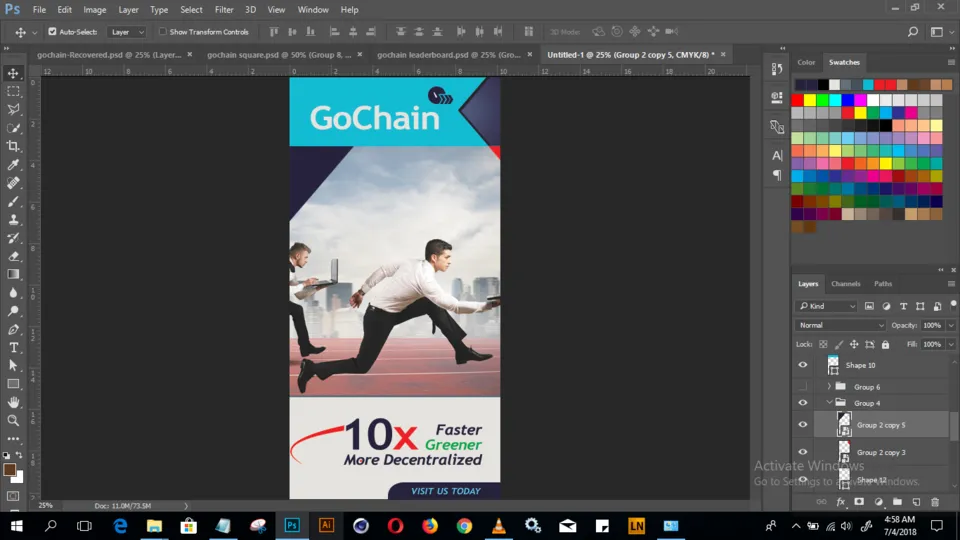This screenshot has height=540, width=960.
Task: Expand the Group 6 layer group
Action: pyautogui.click(x=829, y=386)
